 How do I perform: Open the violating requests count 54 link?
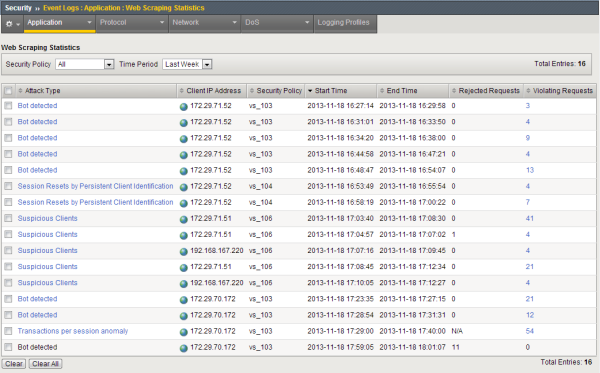(530, 331)
